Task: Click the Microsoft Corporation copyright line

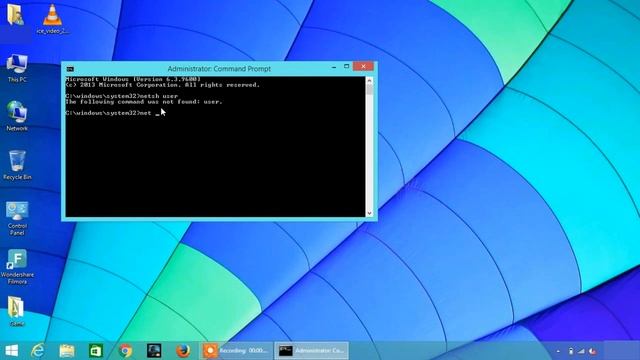Action: point(162,85)
